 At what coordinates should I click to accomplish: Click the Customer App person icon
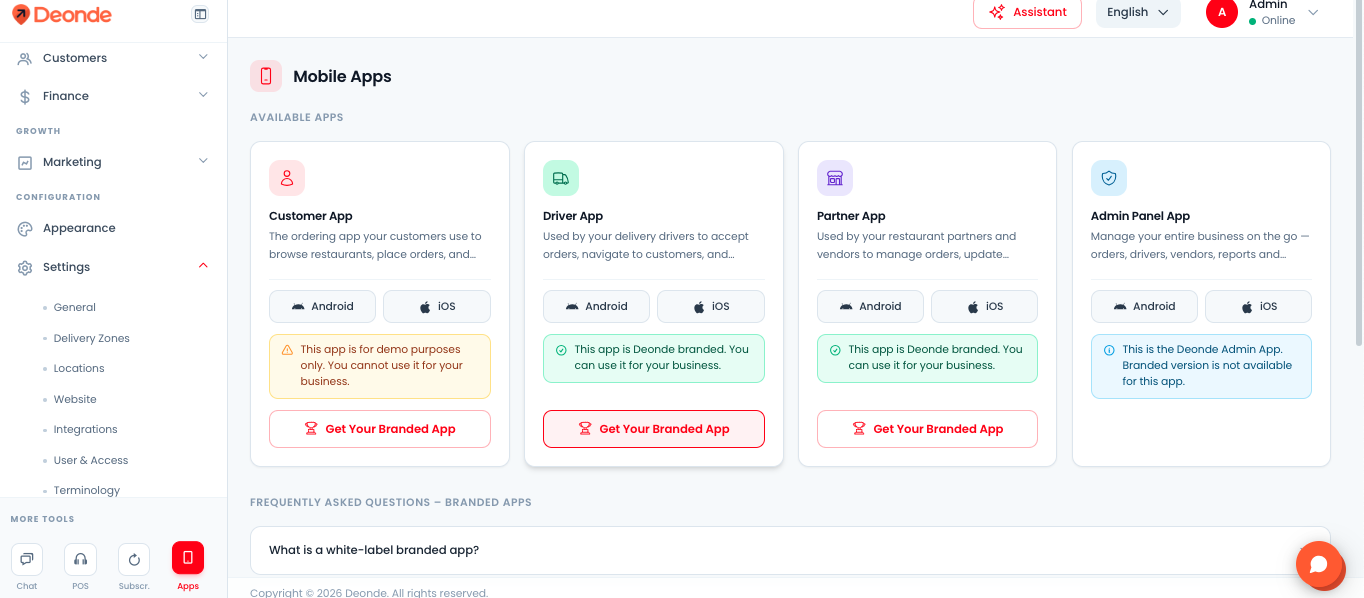(x=287, y=178)
